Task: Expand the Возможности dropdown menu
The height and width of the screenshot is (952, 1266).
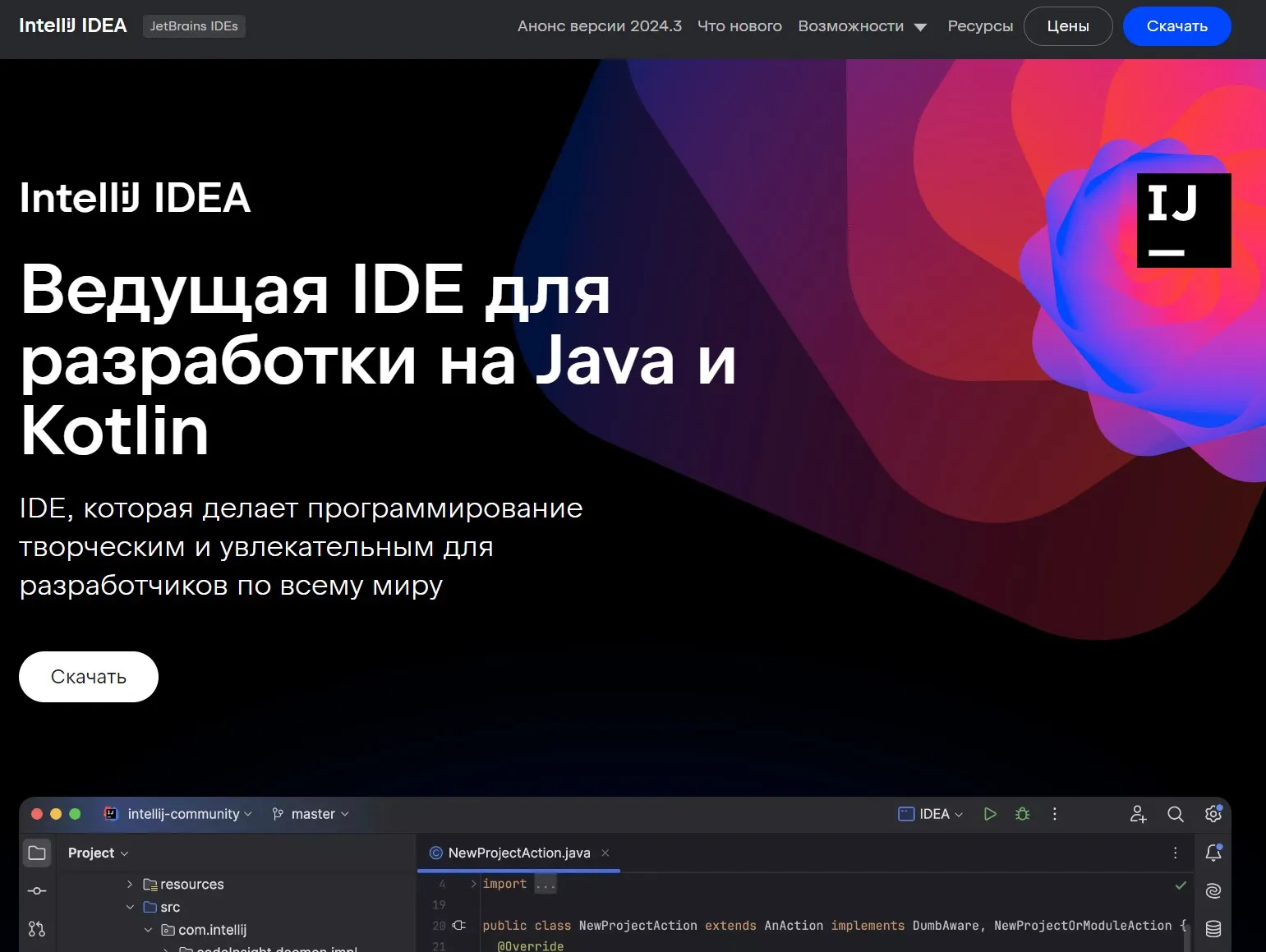Action: (863, 26)
